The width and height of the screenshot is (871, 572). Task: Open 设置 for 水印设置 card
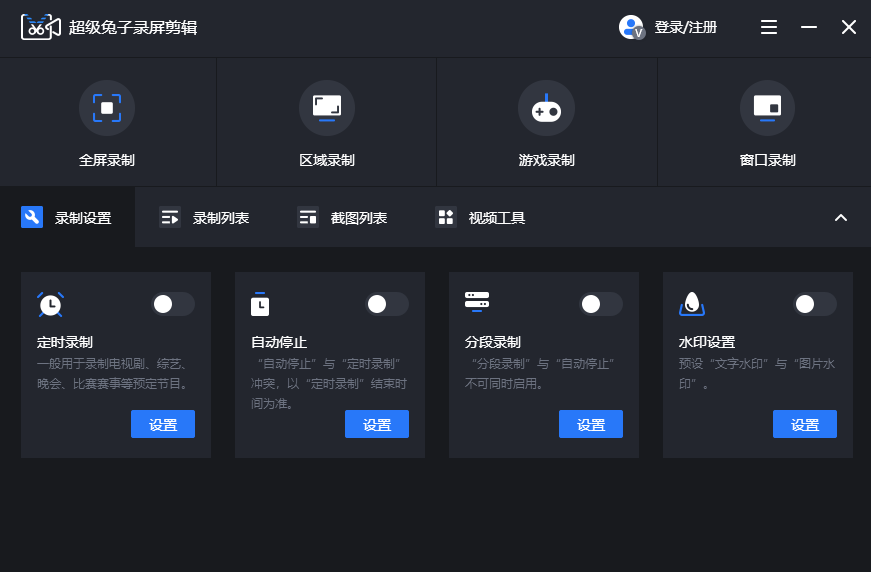(805, 425)
